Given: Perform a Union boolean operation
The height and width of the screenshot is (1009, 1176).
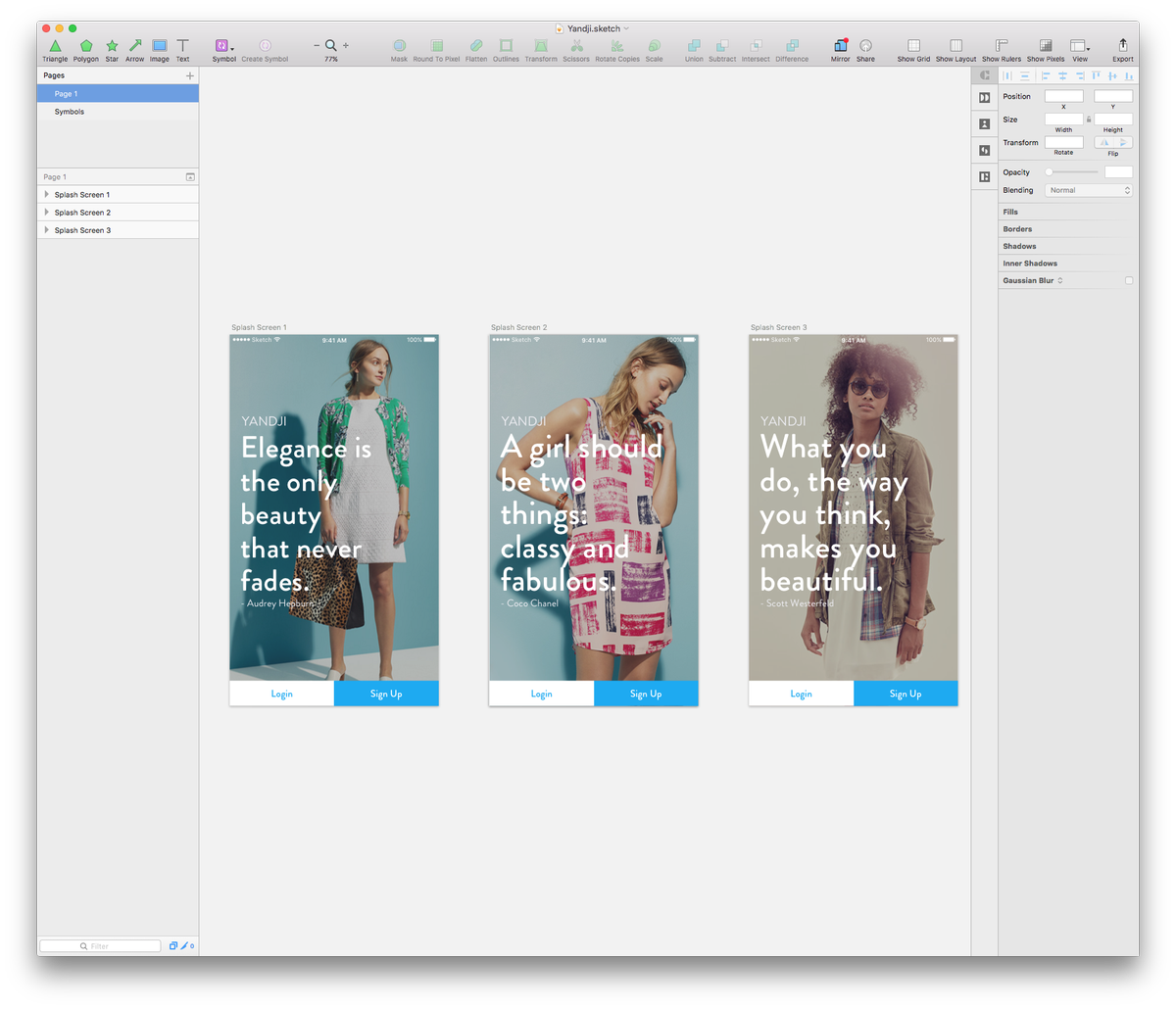Looking at the screenshot, I should tap(693, 45).
